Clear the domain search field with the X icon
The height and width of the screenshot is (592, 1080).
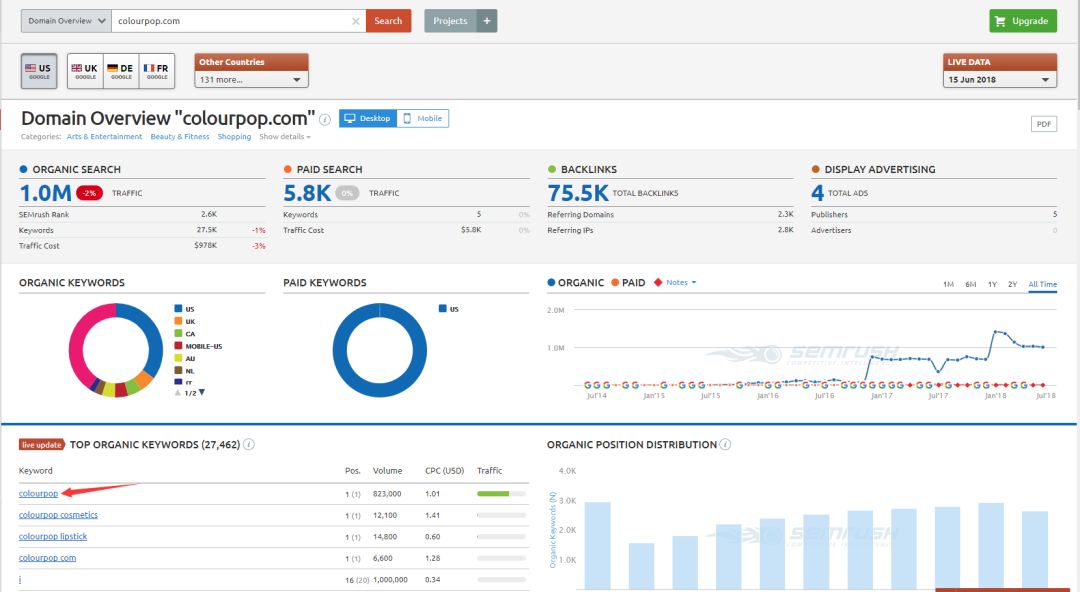click(x=355, y=21)
